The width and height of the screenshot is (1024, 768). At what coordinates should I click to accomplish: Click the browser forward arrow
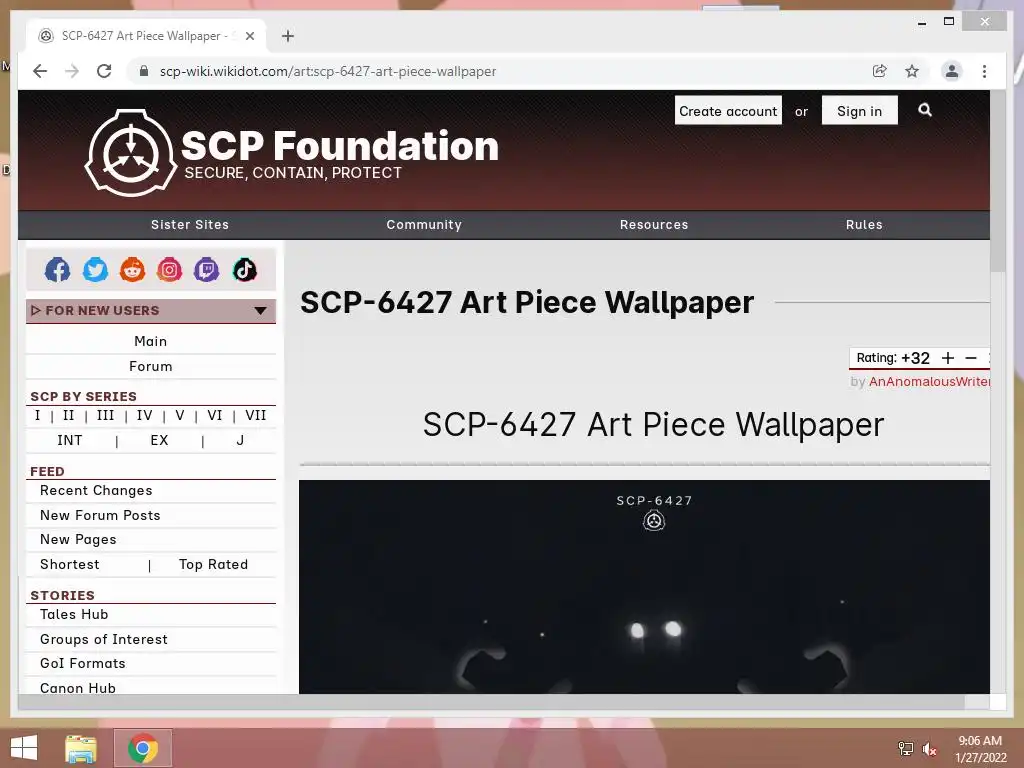coord(72,71)
